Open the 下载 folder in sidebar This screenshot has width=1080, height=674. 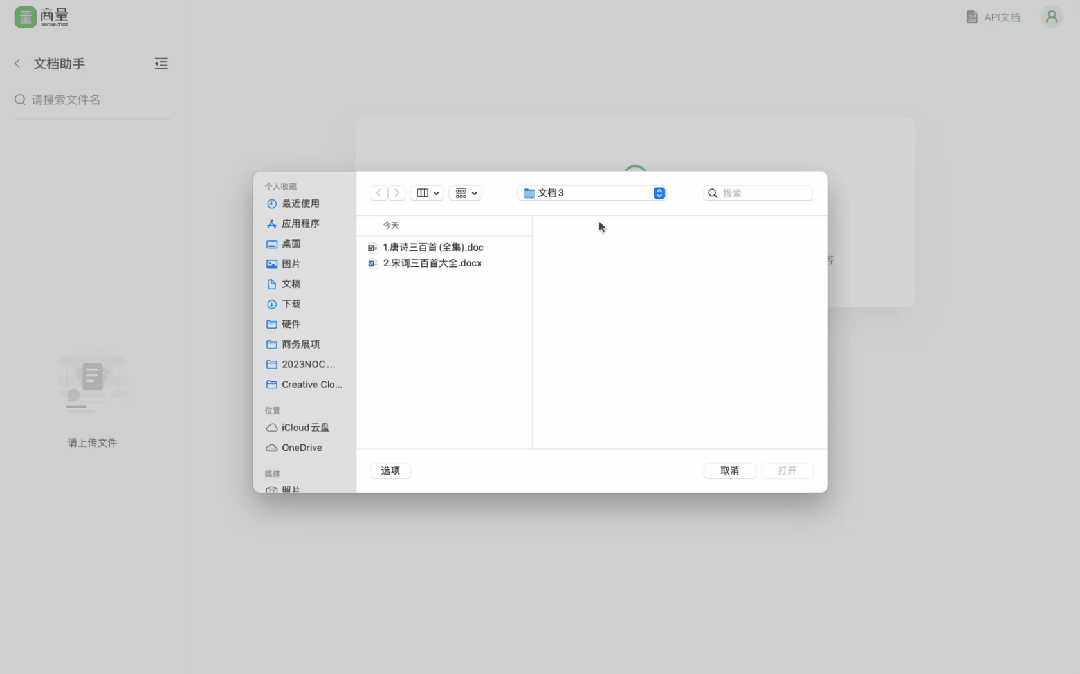291,304
